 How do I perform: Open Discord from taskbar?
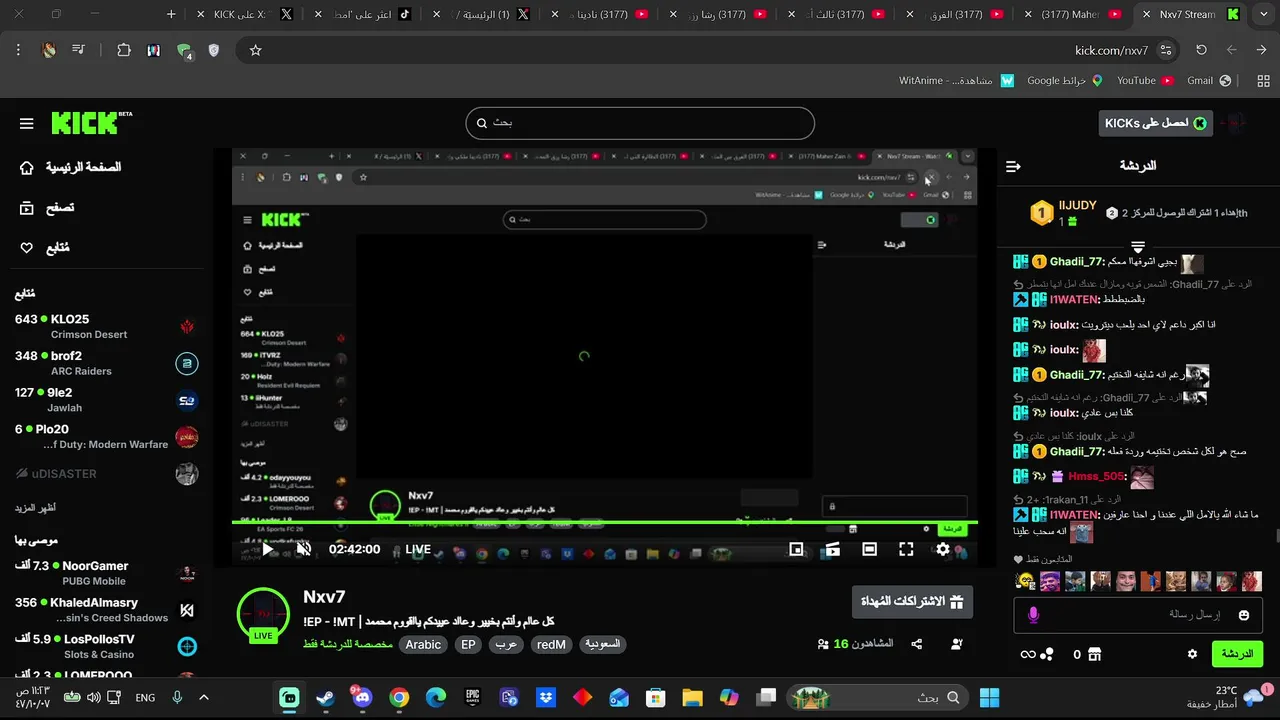361,697
